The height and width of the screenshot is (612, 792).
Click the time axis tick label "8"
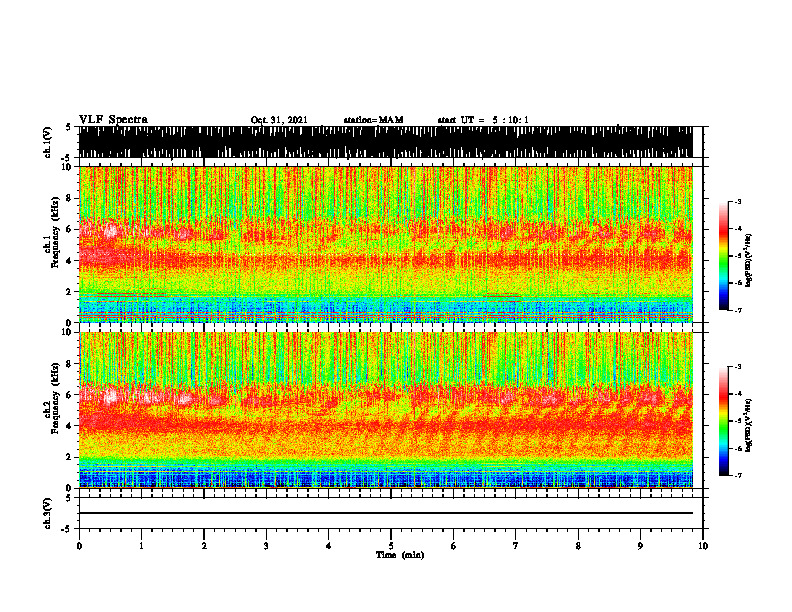pos(578,546)
